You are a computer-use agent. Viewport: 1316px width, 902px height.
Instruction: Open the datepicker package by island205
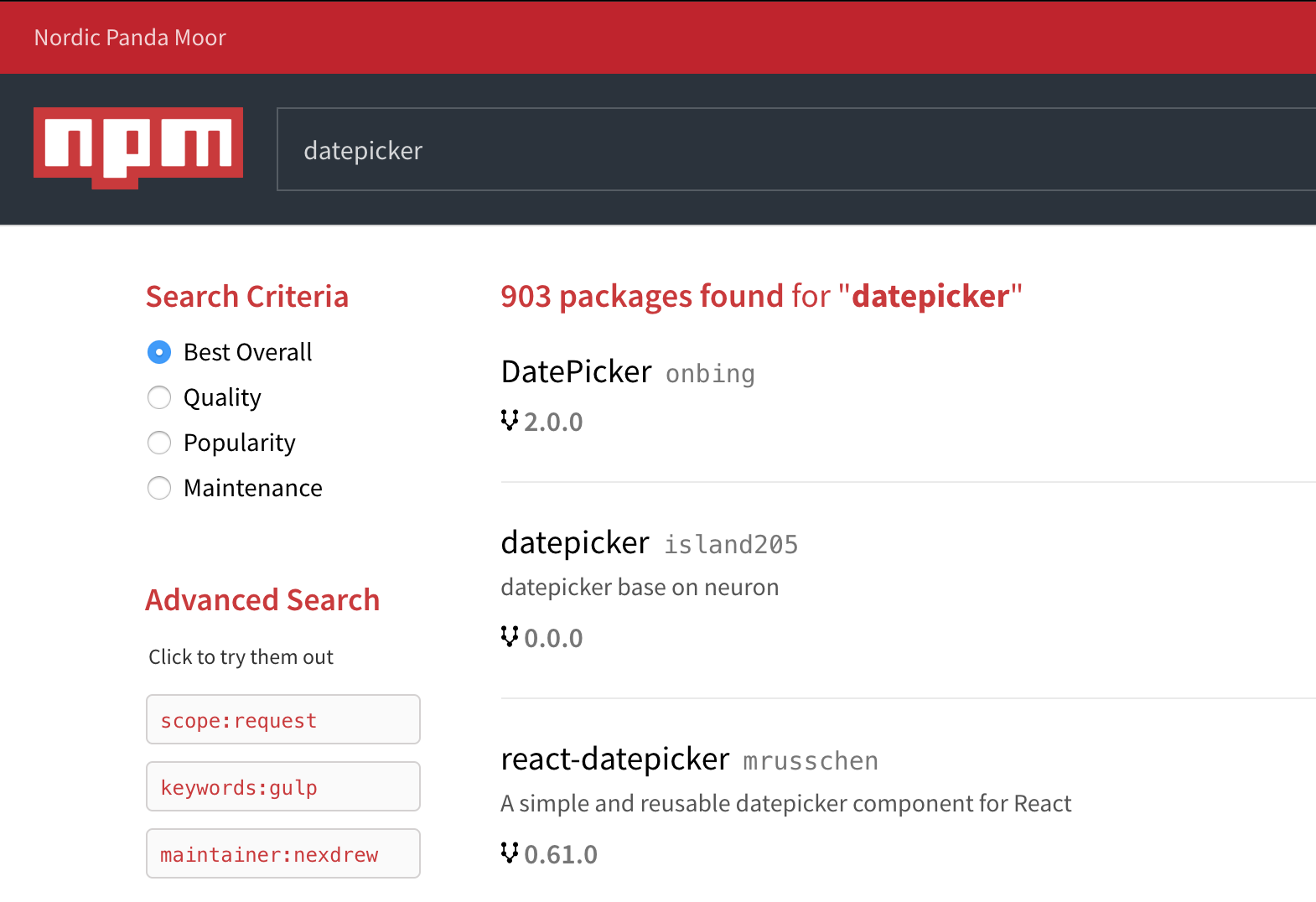pos(575,542)
